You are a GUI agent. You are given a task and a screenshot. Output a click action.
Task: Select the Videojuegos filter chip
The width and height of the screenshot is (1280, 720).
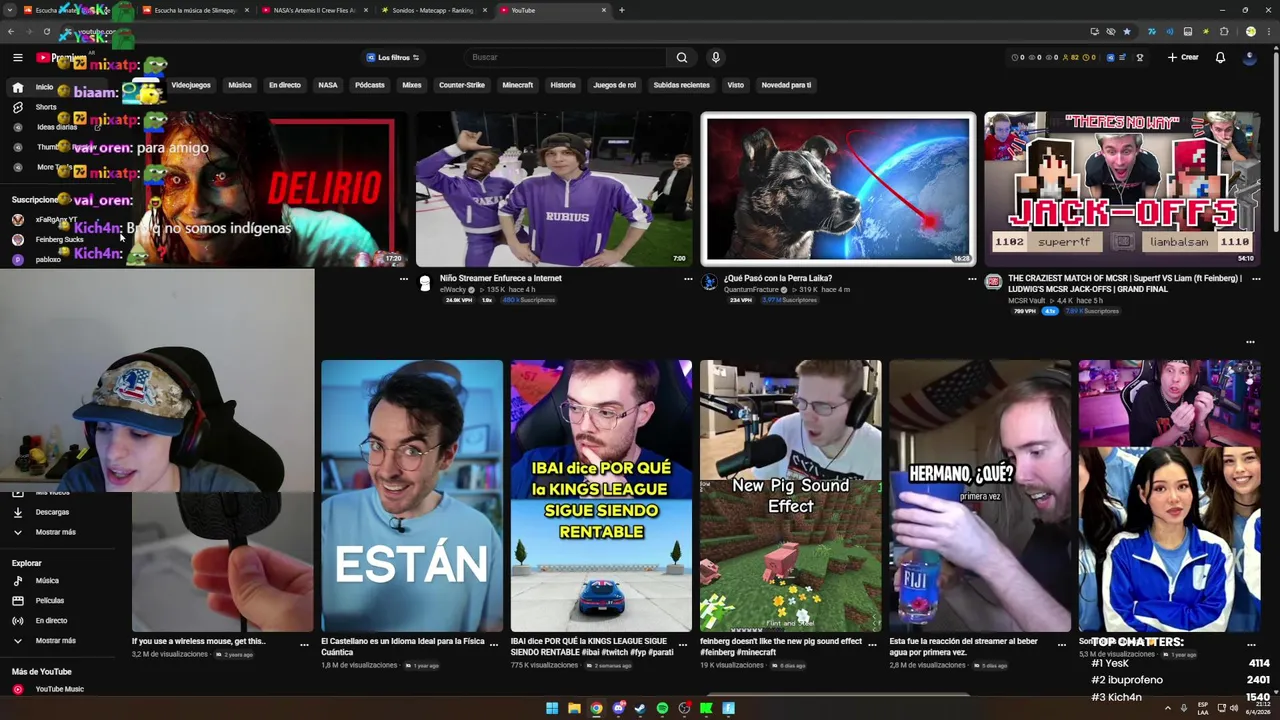191,85
